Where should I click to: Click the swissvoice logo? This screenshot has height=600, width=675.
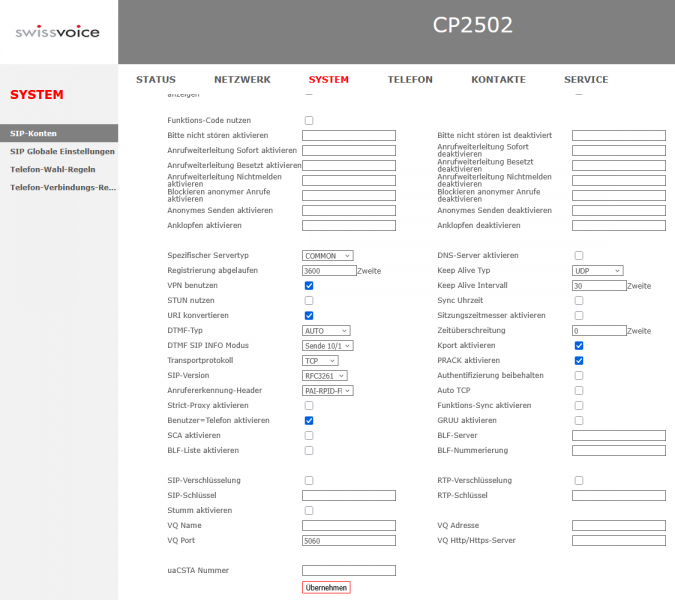57,32
